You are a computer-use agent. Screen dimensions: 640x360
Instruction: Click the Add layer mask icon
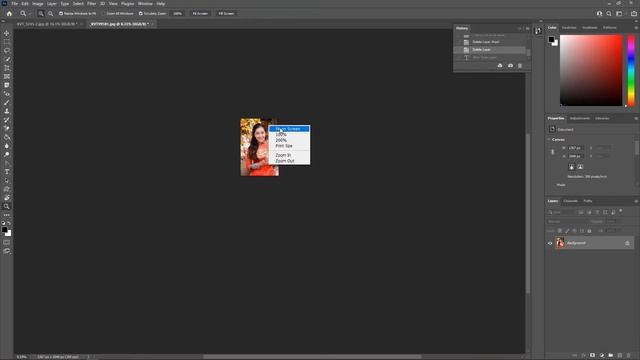(592, 356)
